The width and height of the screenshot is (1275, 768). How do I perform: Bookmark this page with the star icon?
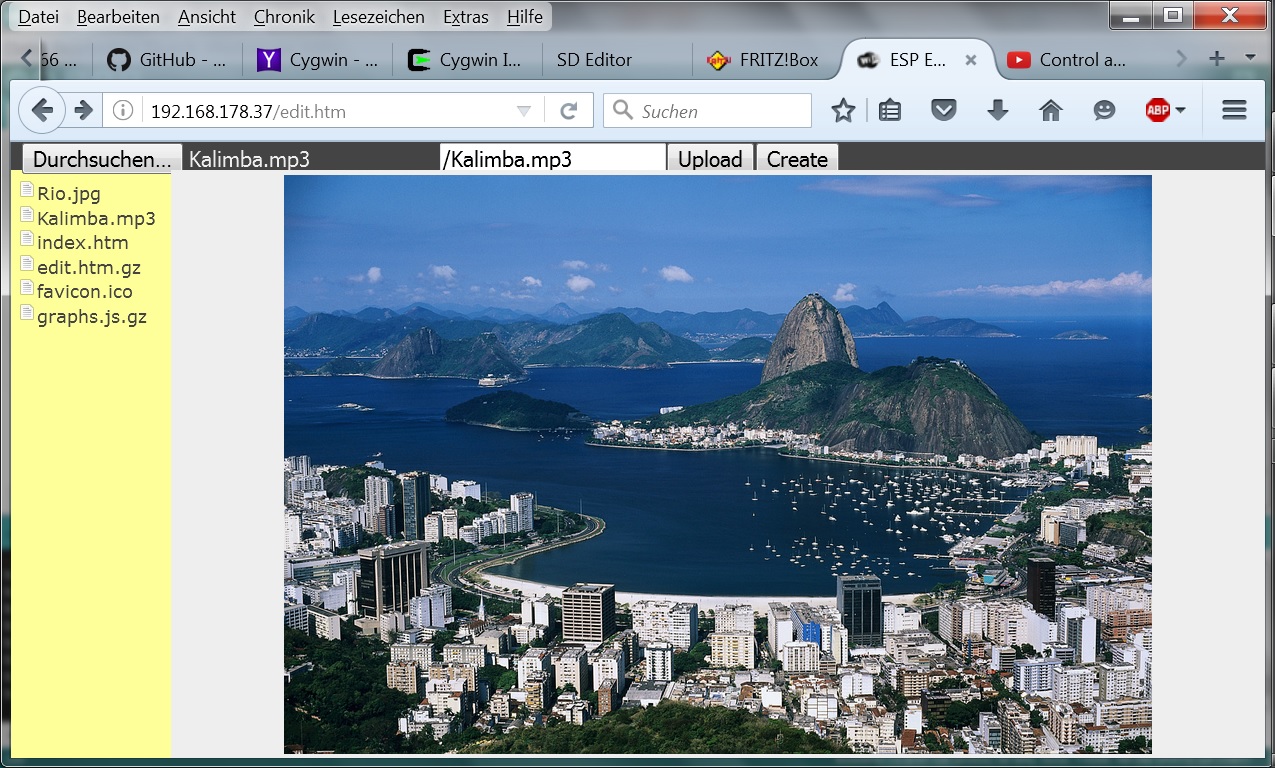(x=843, y=111)
